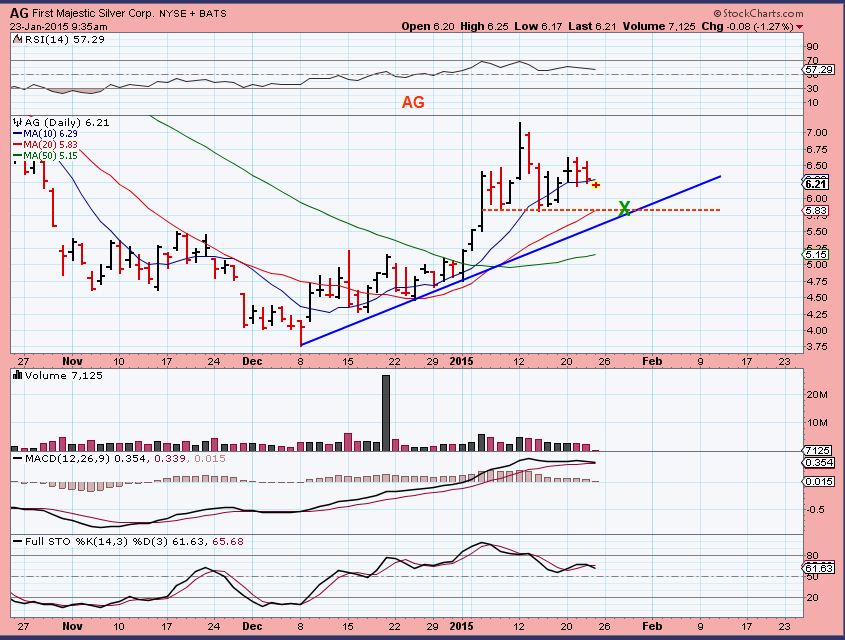Click the 10M volume axis label
The image size is (845, 640).
click(817, 422)
